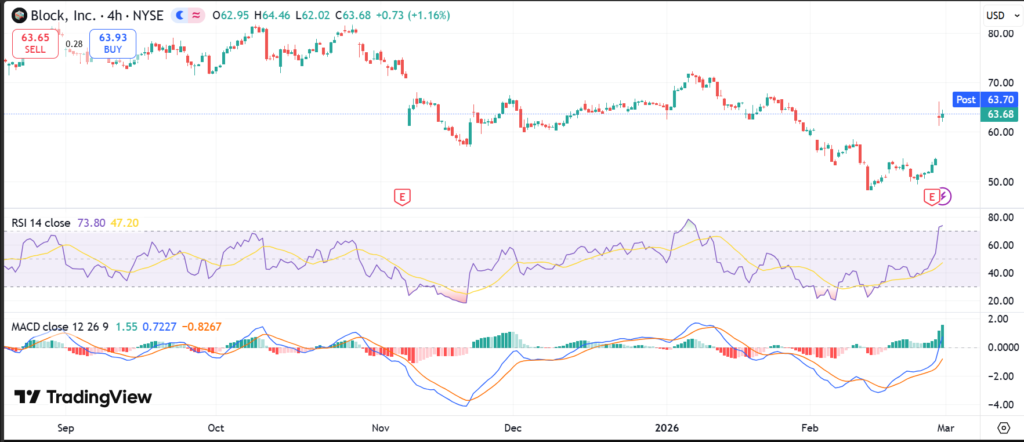Click the purple lightning bolt event icon

946,196
